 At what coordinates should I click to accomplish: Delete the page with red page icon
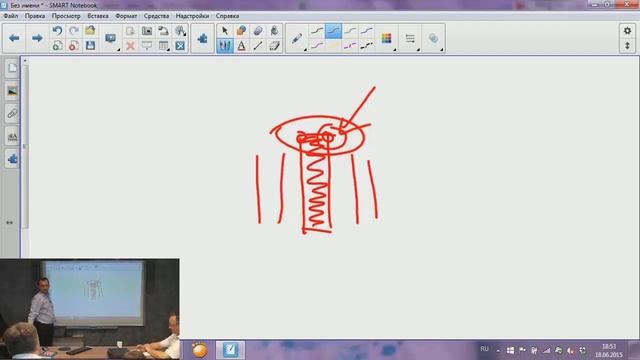point(74,45)
